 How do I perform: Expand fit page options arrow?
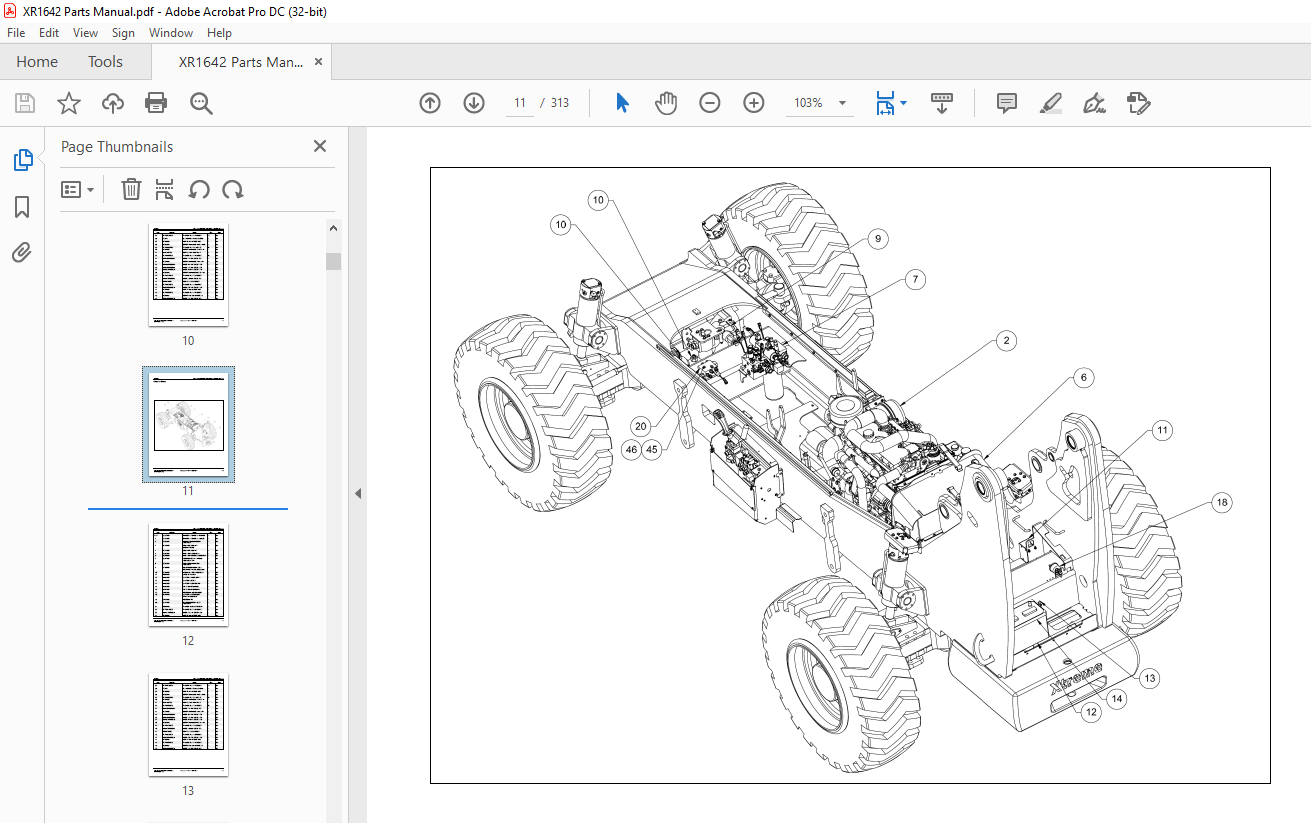click(904, 103)
